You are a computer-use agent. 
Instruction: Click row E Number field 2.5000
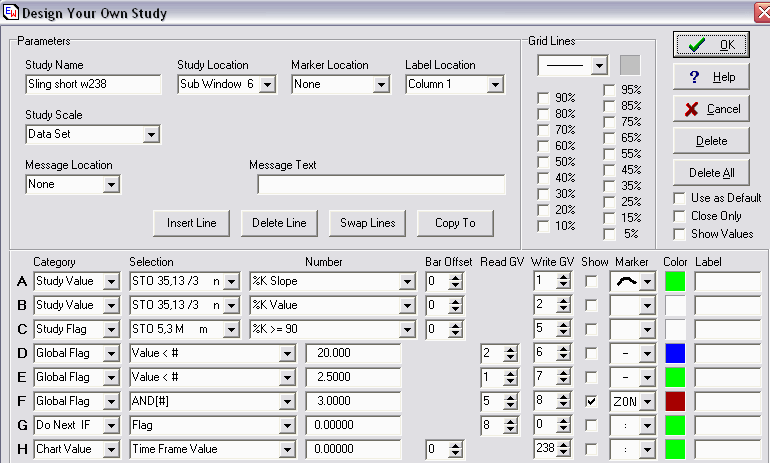[353, 378]
